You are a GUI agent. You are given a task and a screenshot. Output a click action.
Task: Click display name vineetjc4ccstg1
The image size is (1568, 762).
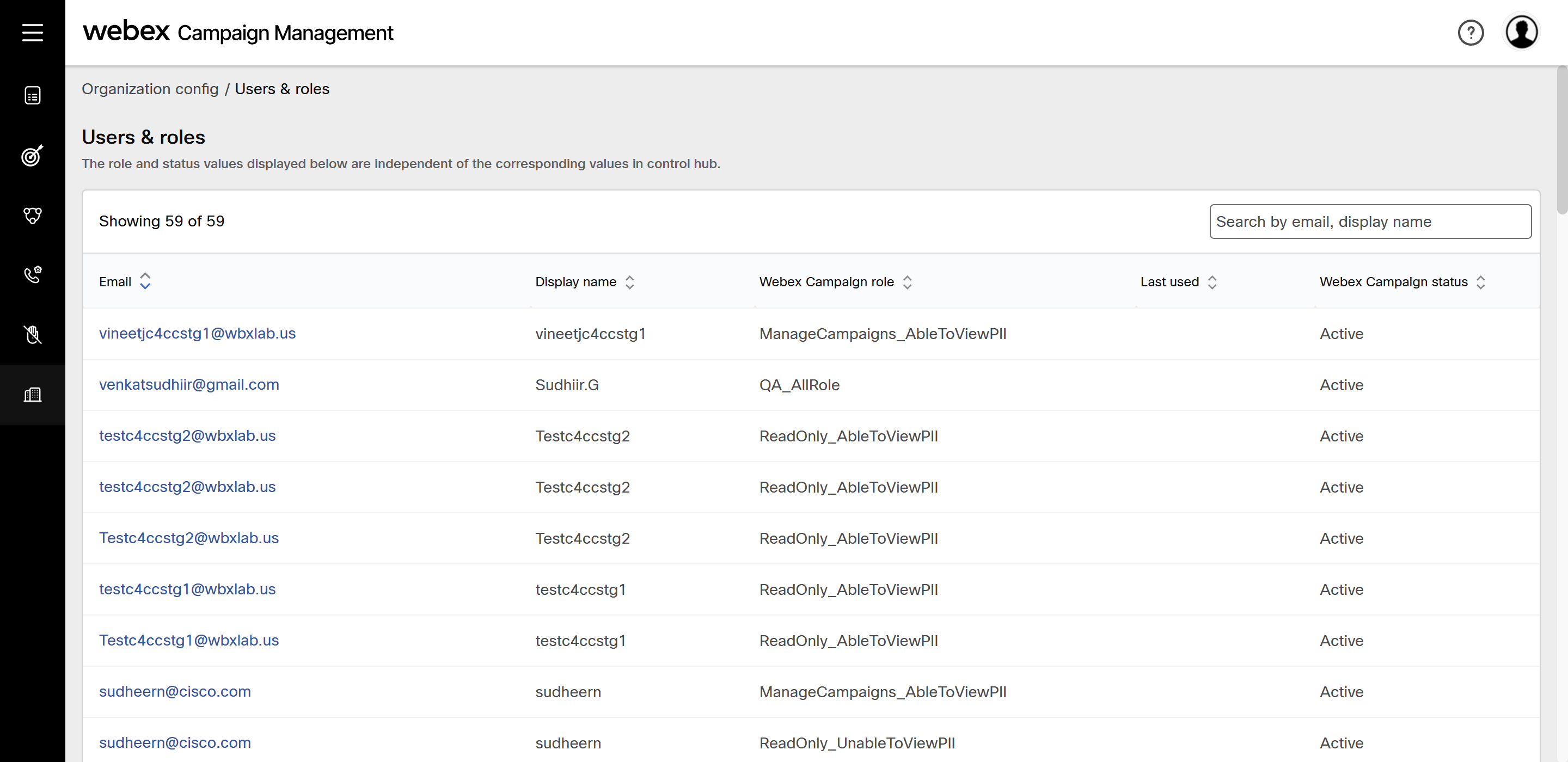[x=590, y=334]
